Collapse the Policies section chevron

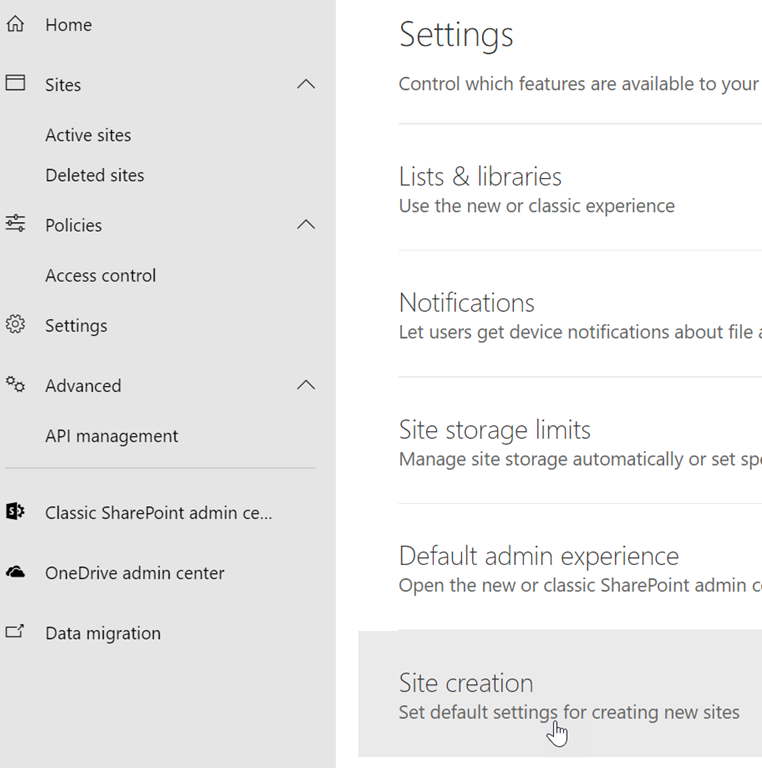click(306, 225)
